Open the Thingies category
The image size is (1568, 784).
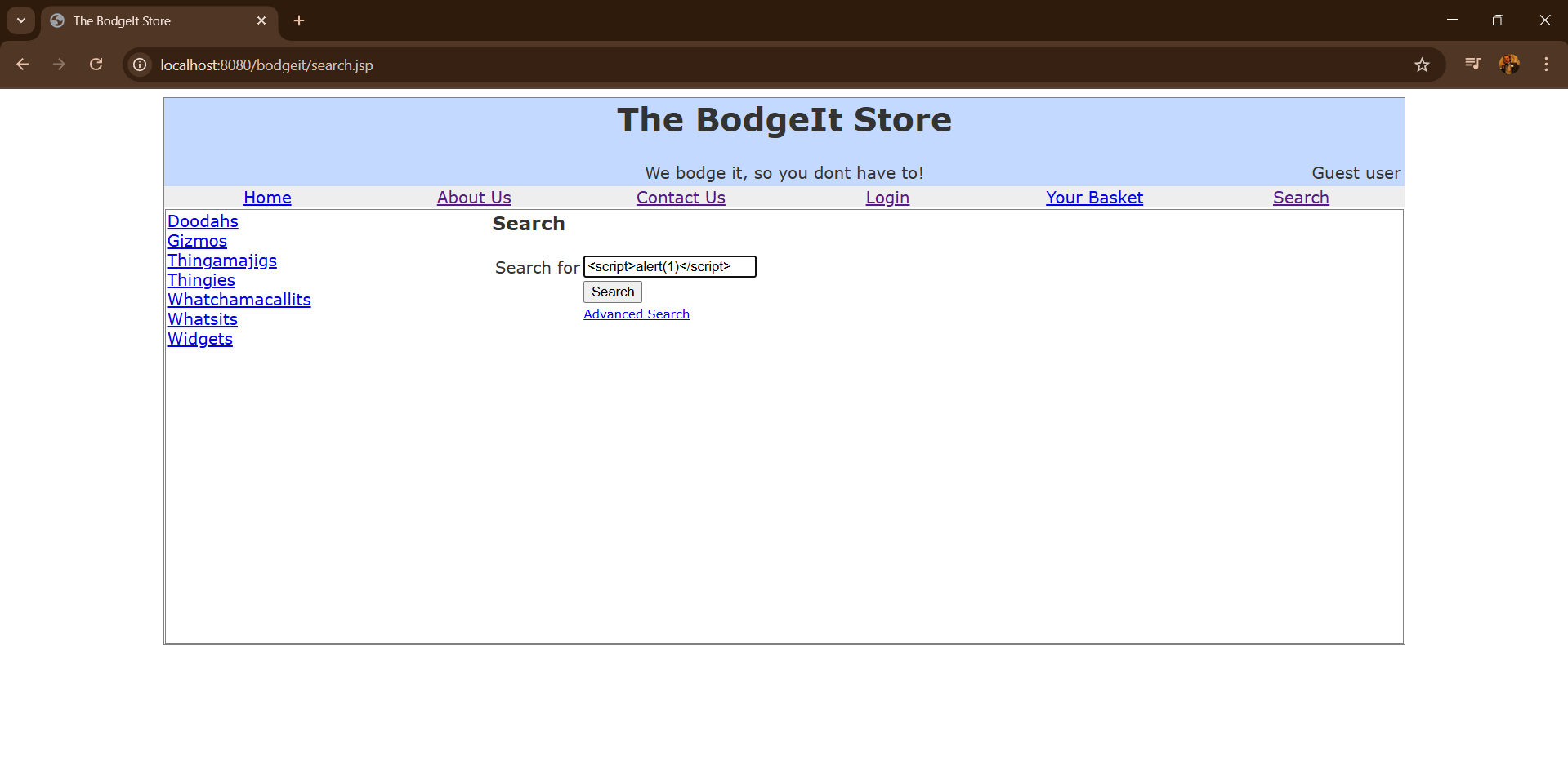point(201,280)
